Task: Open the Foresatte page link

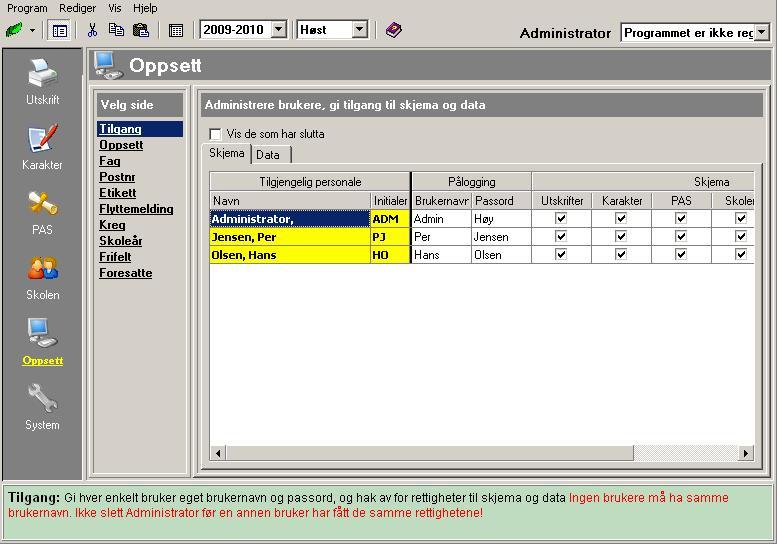Action: (x=126, y=273)
